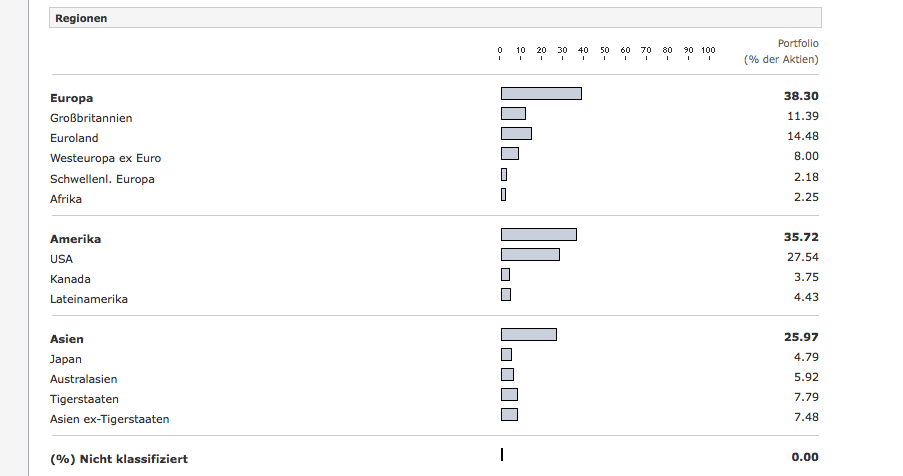
Task: Click the Asien percentage bar
Action: (x=529, y=335)
